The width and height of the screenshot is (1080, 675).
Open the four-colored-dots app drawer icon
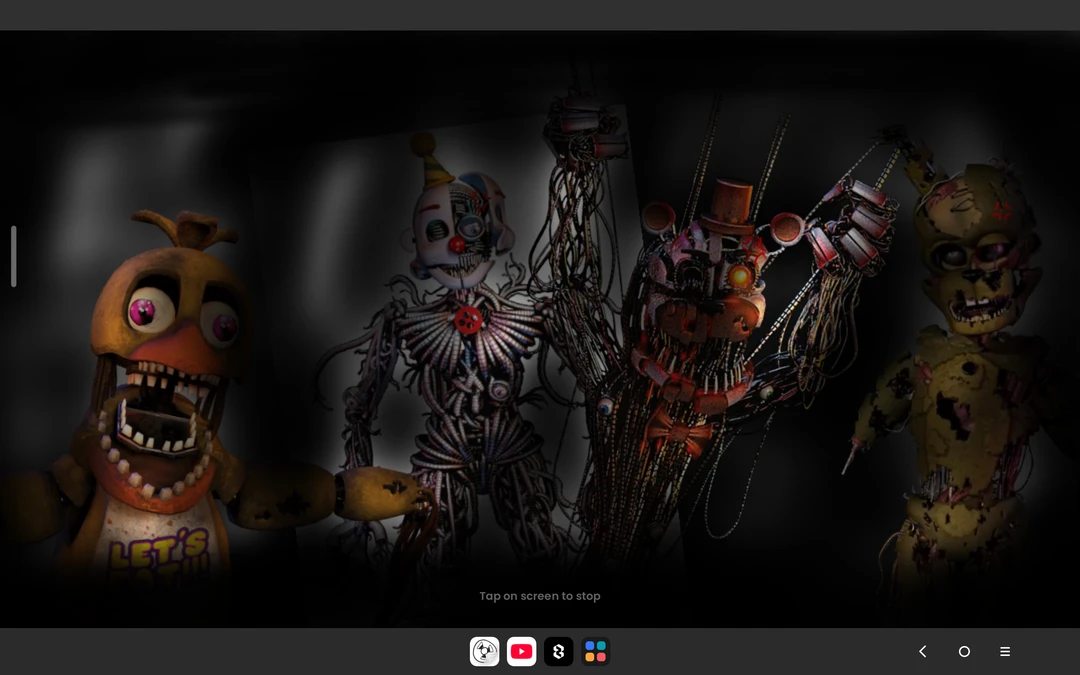[x=595, y=652]
